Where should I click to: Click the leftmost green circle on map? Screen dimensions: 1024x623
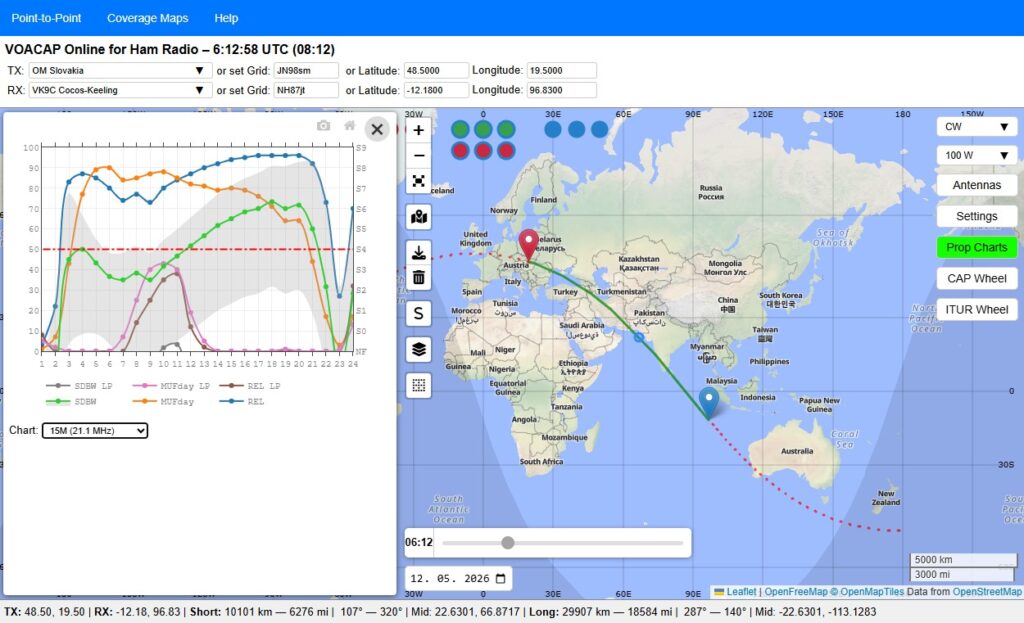coord(460,129)
